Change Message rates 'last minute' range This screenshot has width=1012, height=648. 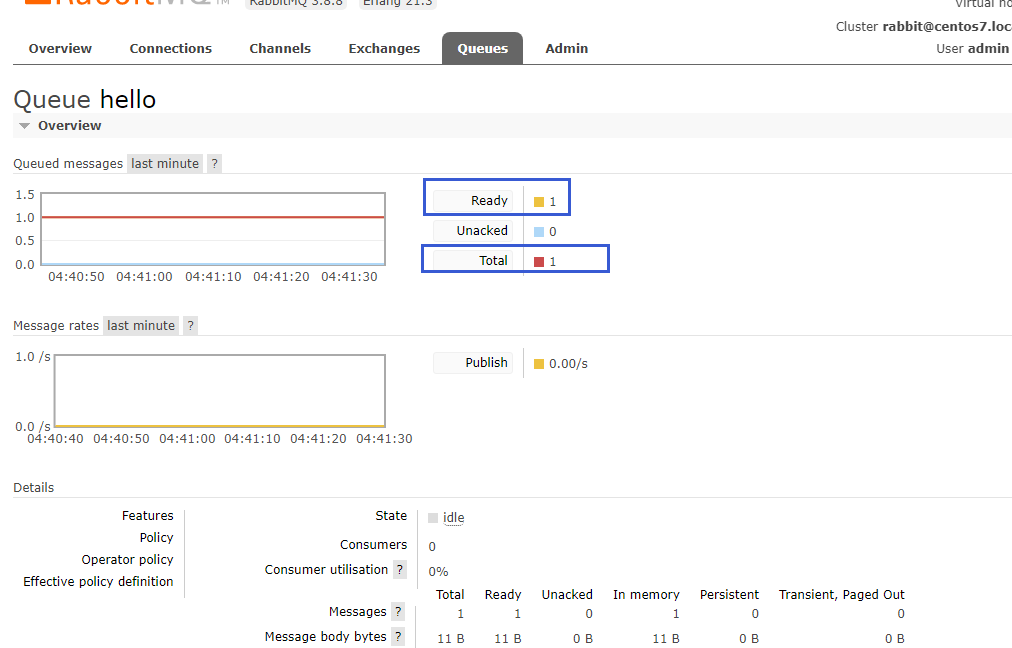pos(141,326)
